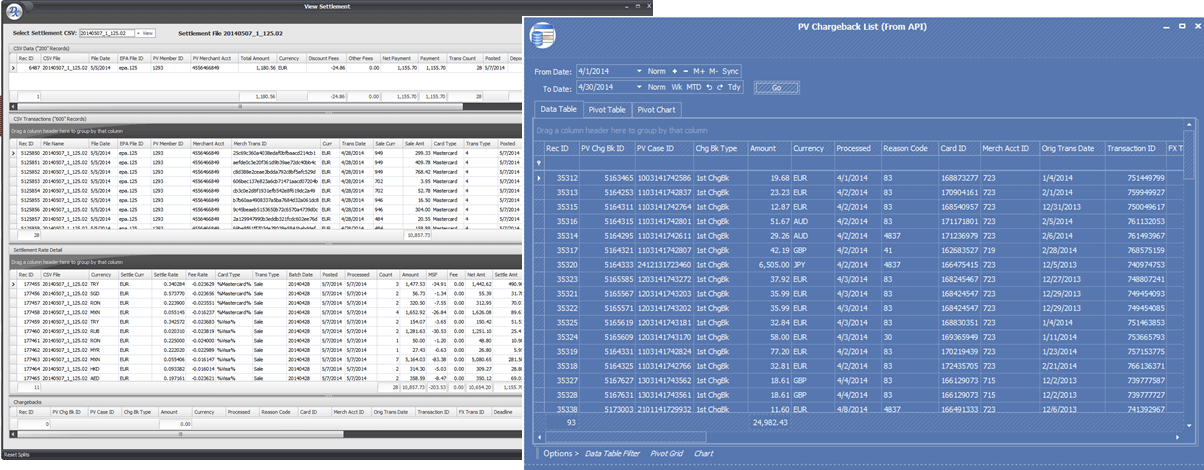Click the redo arrow icon on To Date row

tap(718, 88)
